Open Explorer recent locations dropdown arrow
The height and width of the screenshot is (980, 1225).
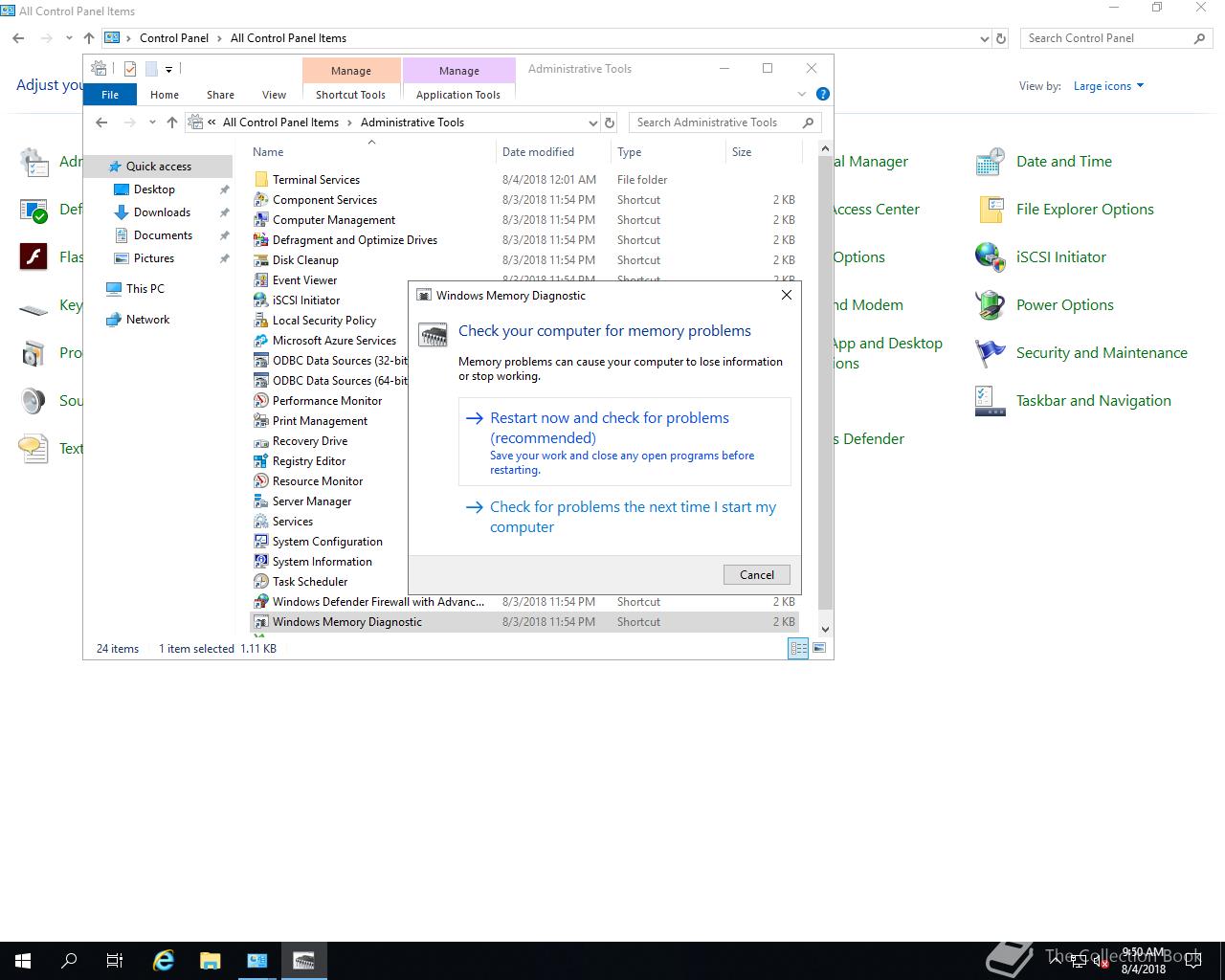(x=152, y=122)
